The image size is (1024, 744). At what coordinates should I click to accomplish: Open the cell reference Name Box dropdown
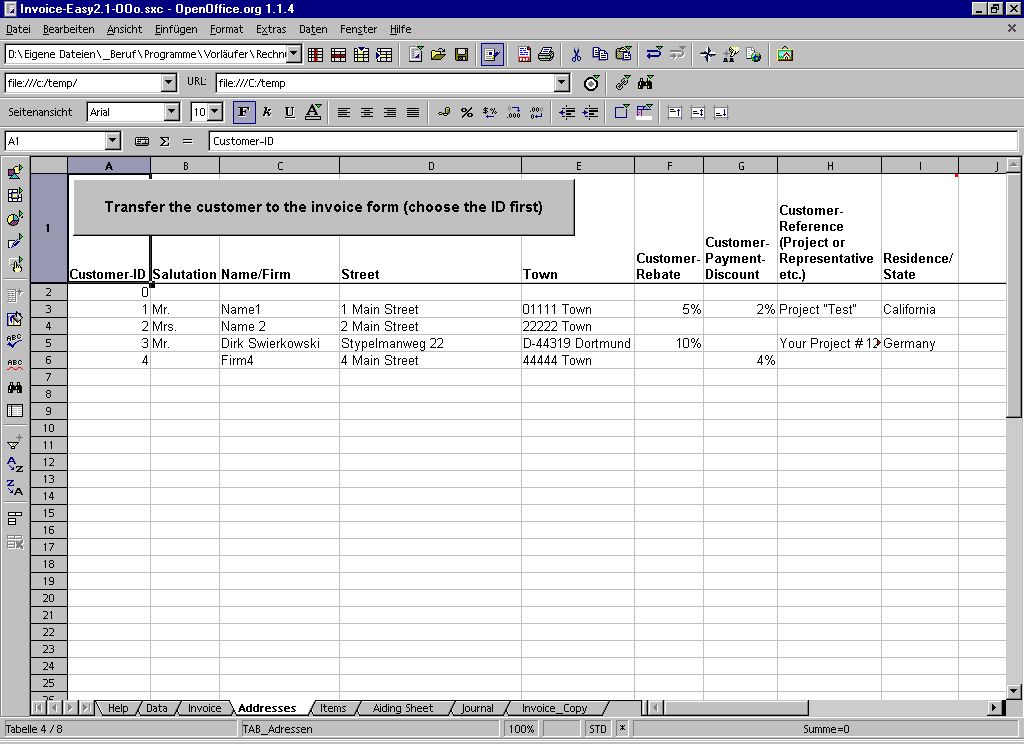pyautogui.click(x=112, y=142)
